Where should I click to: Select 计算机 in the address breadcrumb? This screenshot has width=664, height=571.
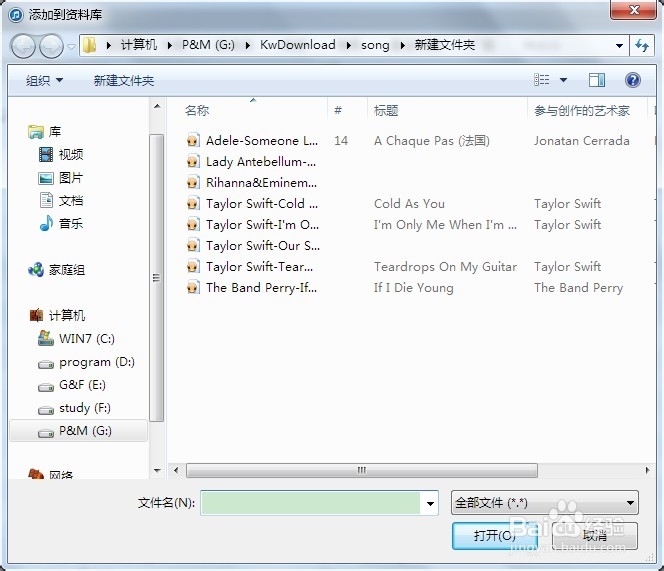point(139,45)
